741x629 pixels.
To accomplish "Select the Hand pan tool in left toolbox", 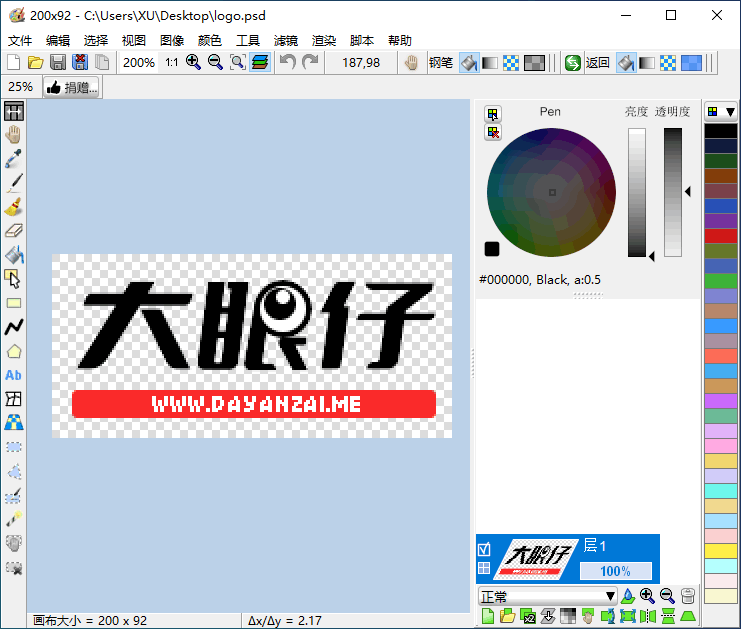I will [x=14, y=135].
